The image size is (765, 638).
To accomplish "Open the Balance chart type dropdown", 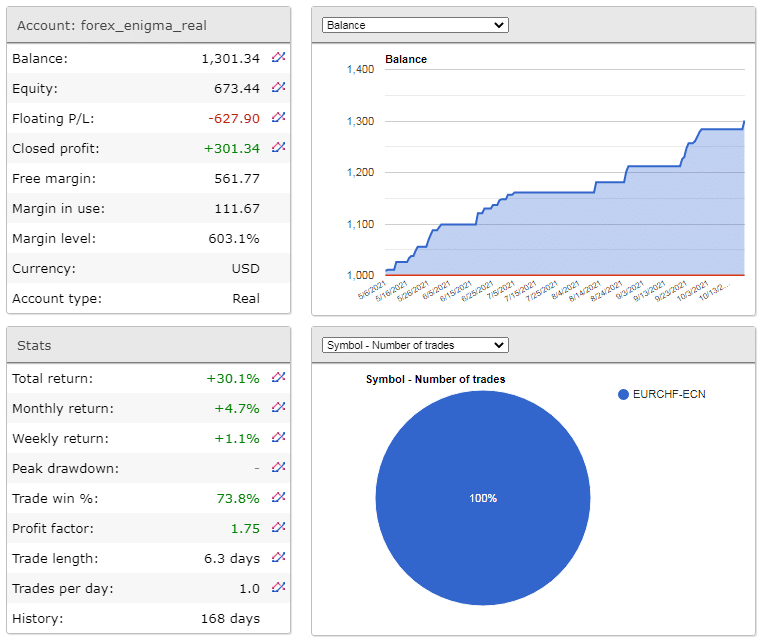I will click(x=415, y=25).
